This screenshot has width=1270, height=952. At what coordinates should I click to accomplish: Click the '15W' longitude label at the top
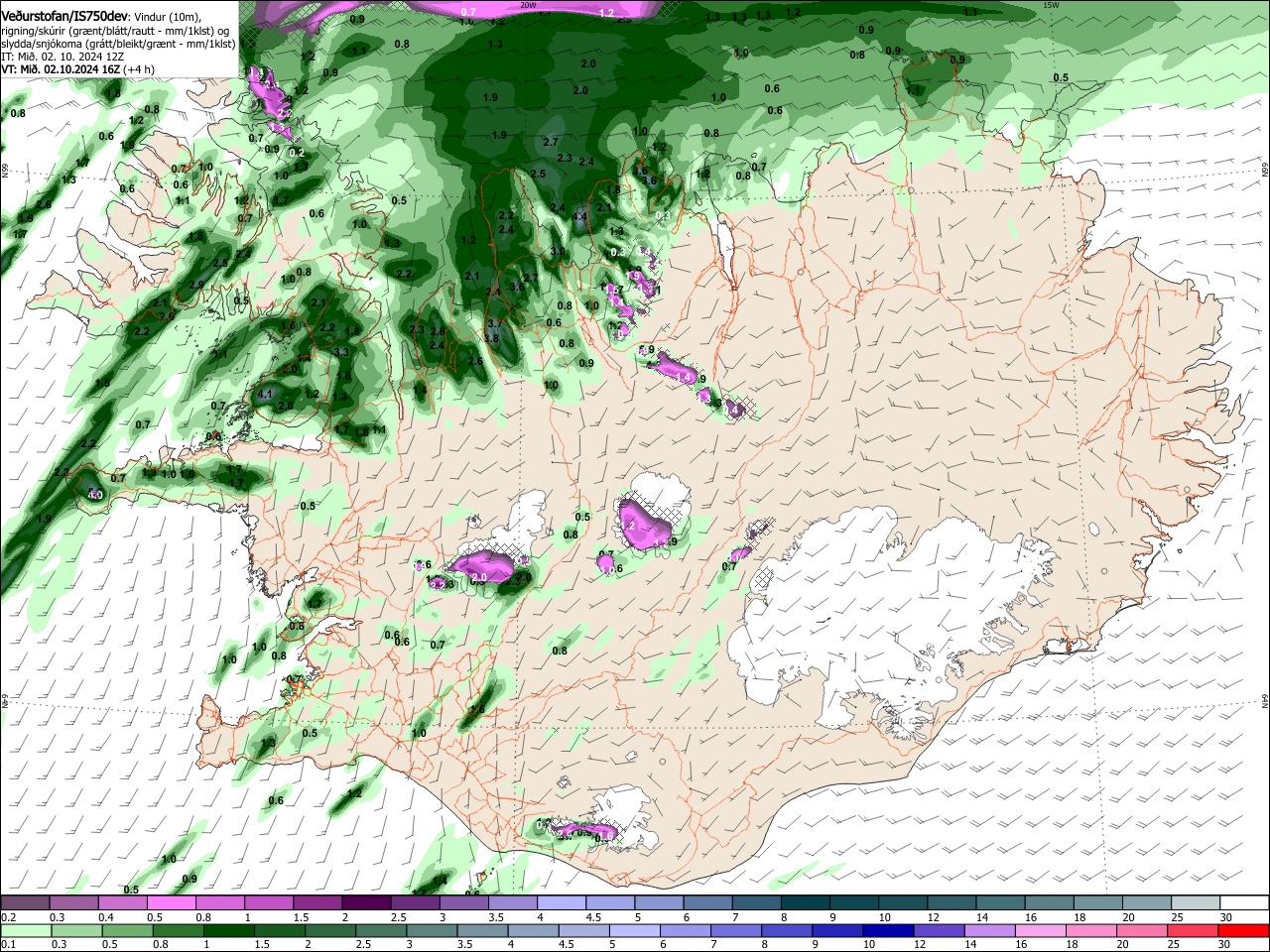1052,5
